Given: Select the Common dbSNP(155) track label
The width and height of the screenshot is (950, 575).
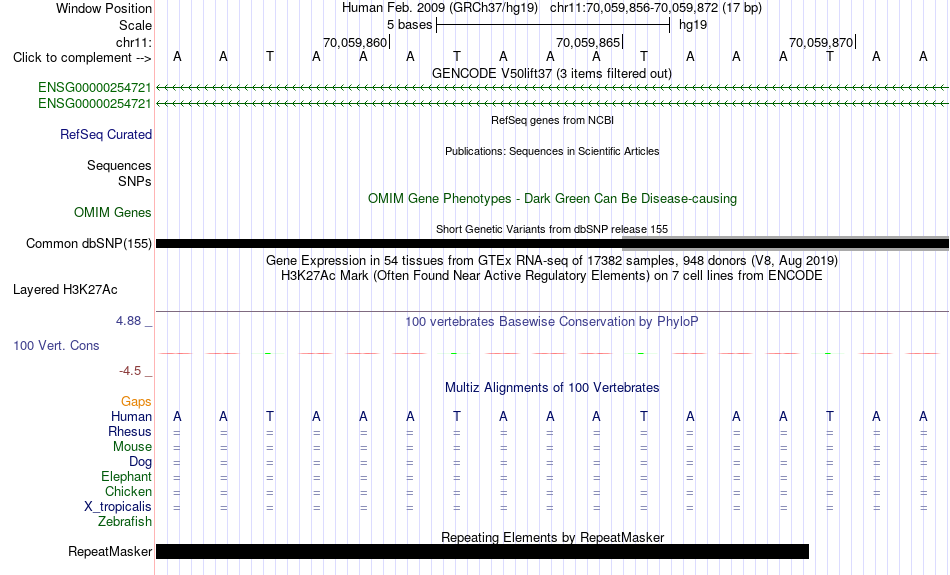Looking at the screenshot, I should 88,244.
